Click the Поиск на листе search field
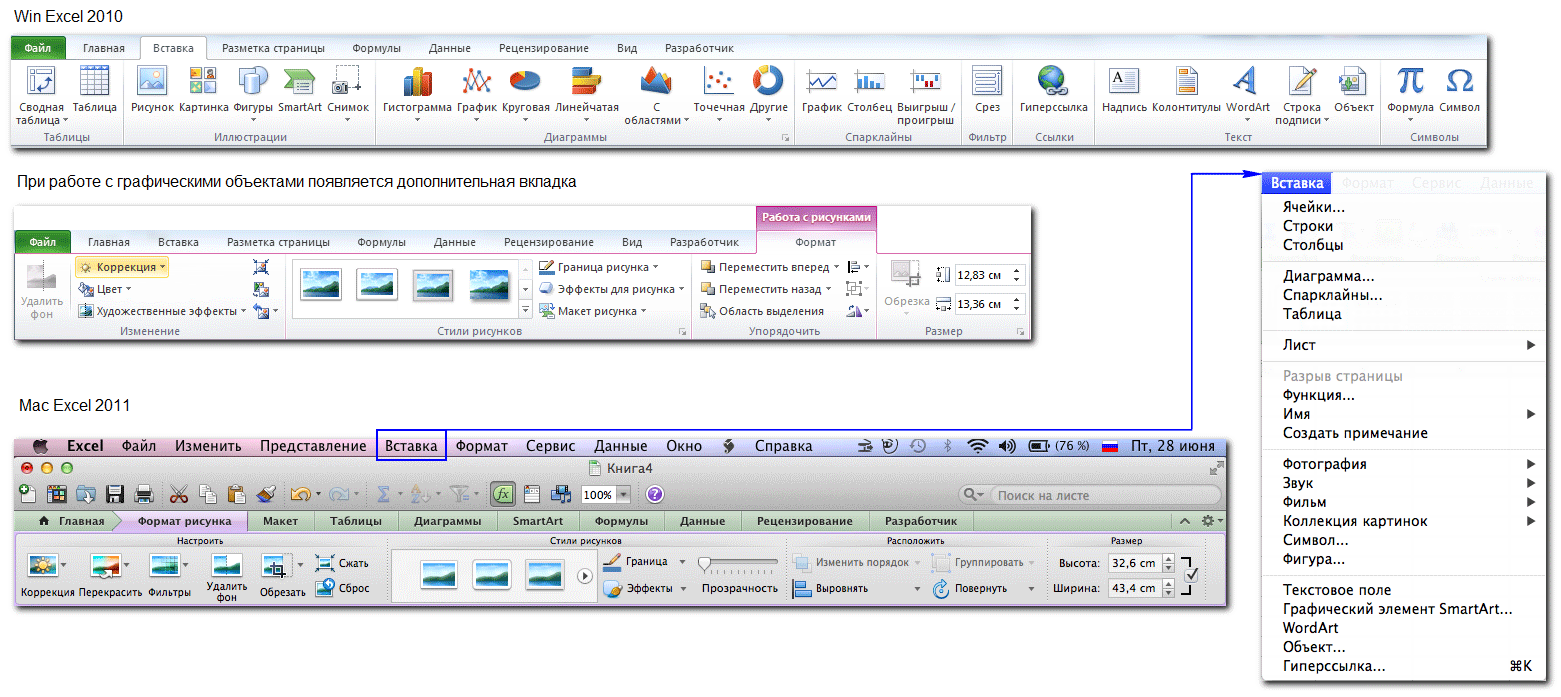1561x697 pixels. [x=1090, y=495]
